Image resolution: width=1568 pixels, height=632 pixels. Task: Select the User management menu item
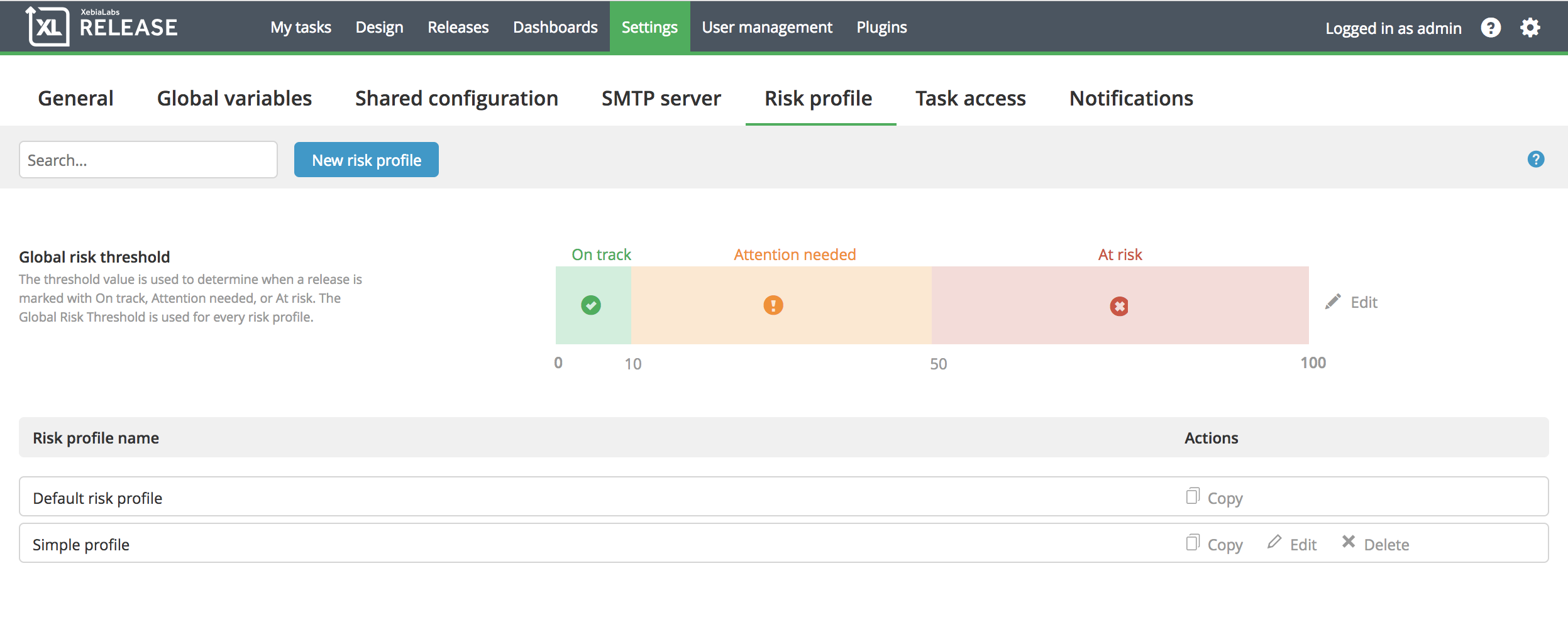click(x=767, y=26)
